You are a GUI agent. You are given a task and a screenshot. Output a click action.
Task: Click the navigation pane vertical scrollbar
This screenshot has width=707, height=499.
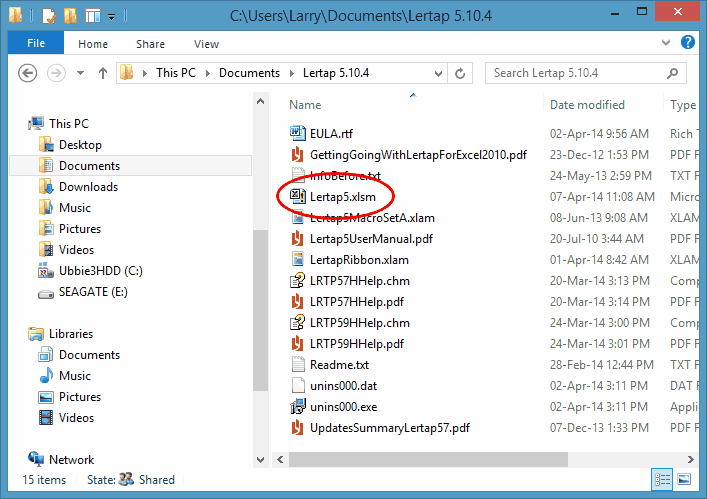tap(260, 300)
